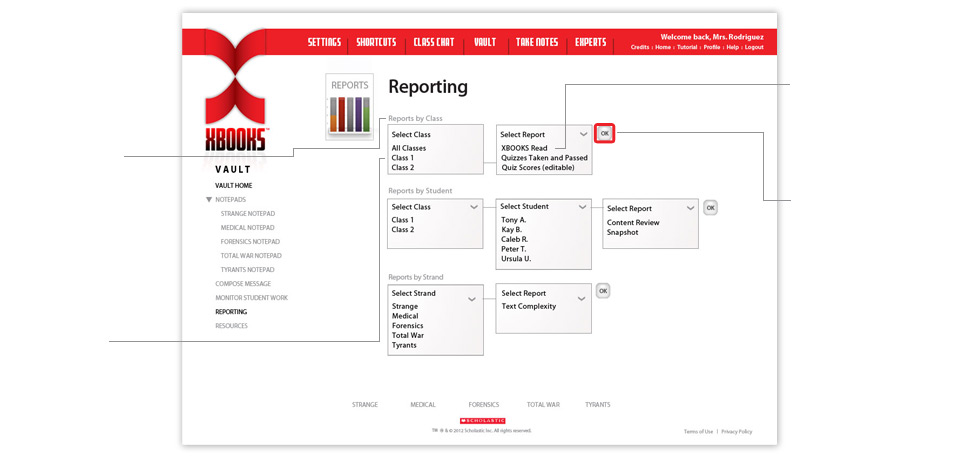Click the Reports books icon
The height and width of the screenshot is (468, 960).
(349, 106)
